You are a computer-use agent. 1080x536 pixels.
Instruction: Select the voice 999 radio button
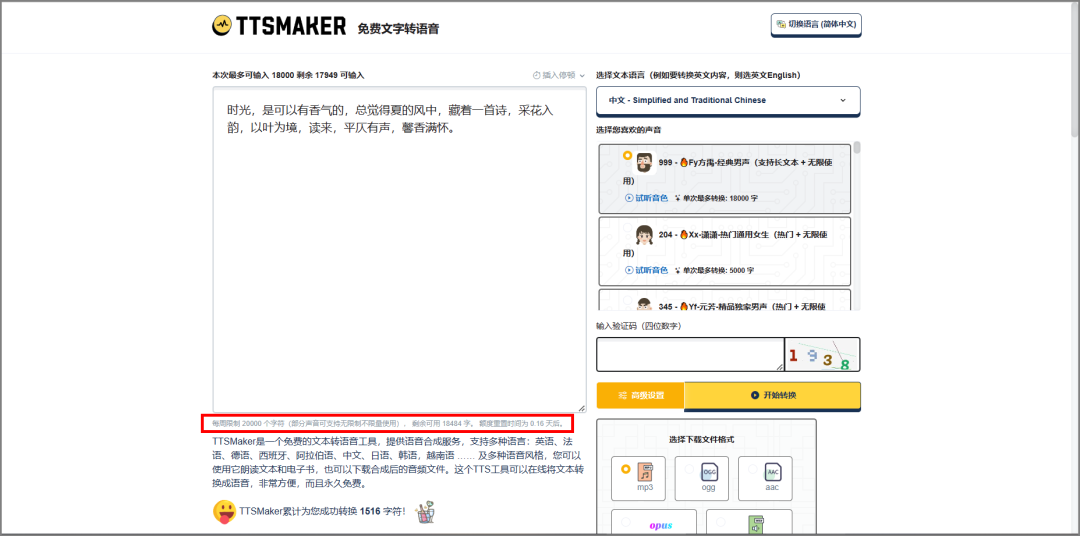pyautogui.click(x=627, y=156)
